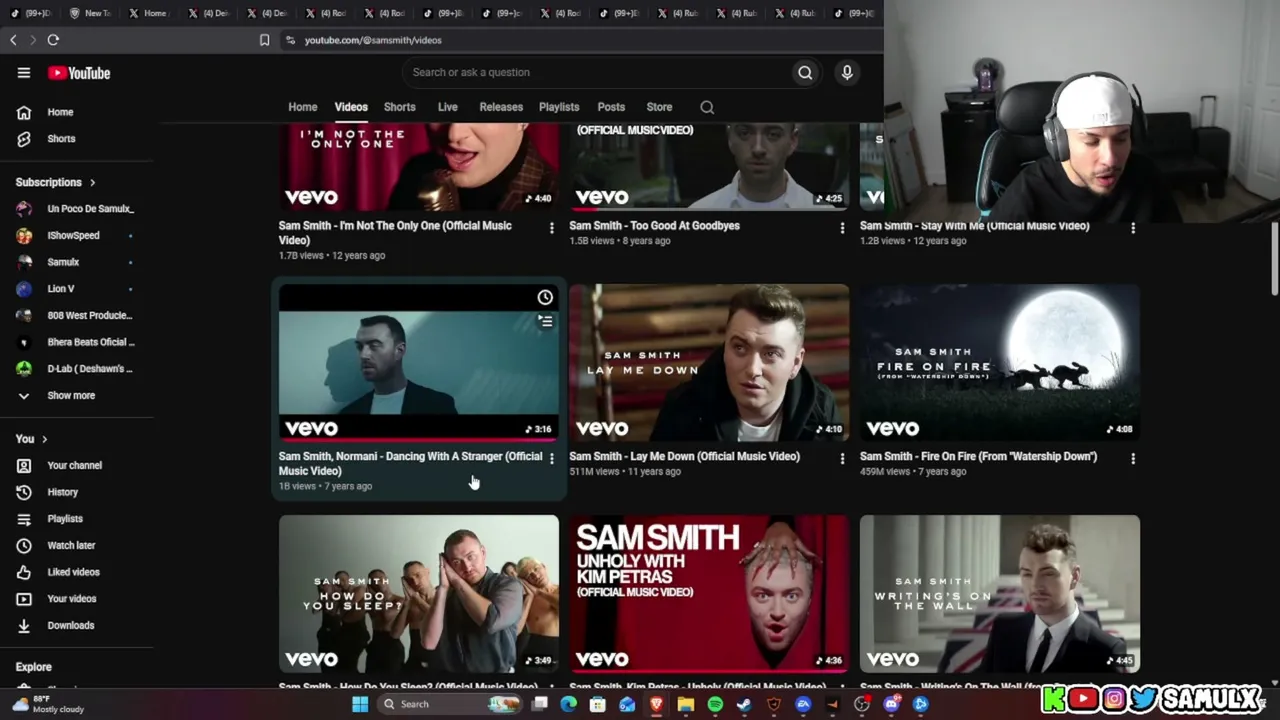Play the How Do You Sleep? thumbnail
This screenshot has width=1280, height=720.
[419, 594]
